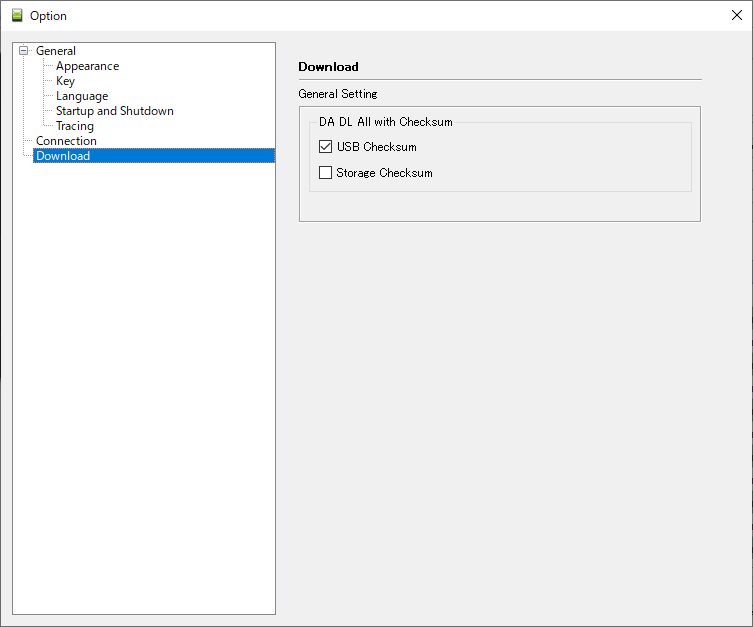Viewport: 753px width, 627px height.
Task: Select the General tree item
Action: click(56, 51)
